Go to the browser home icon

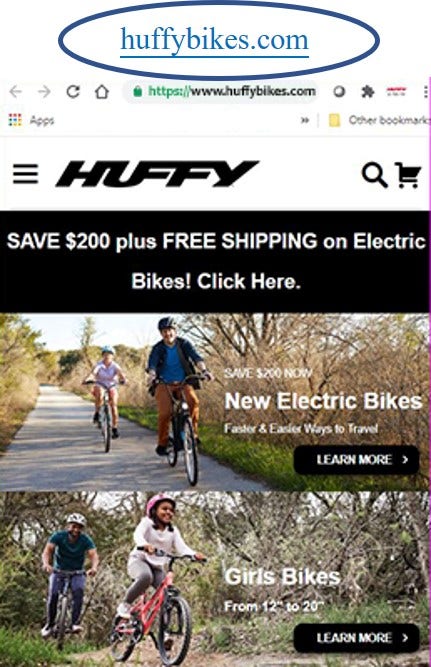[102, 91]
